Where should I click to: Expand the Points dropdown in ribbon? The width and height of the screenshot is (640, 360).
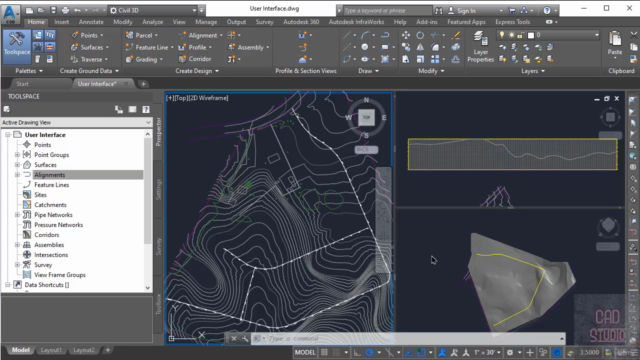[x=102, y=36]
